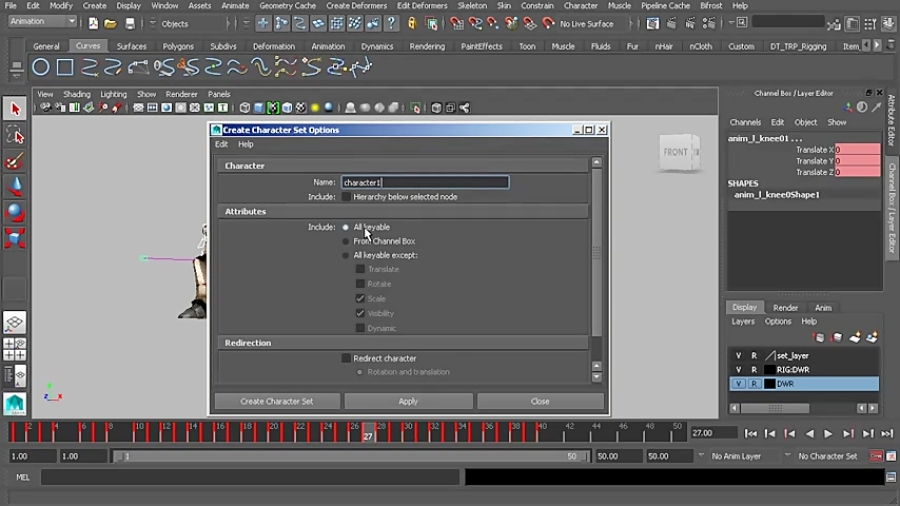Click the Save Scene icon

[x=130, y=24]
